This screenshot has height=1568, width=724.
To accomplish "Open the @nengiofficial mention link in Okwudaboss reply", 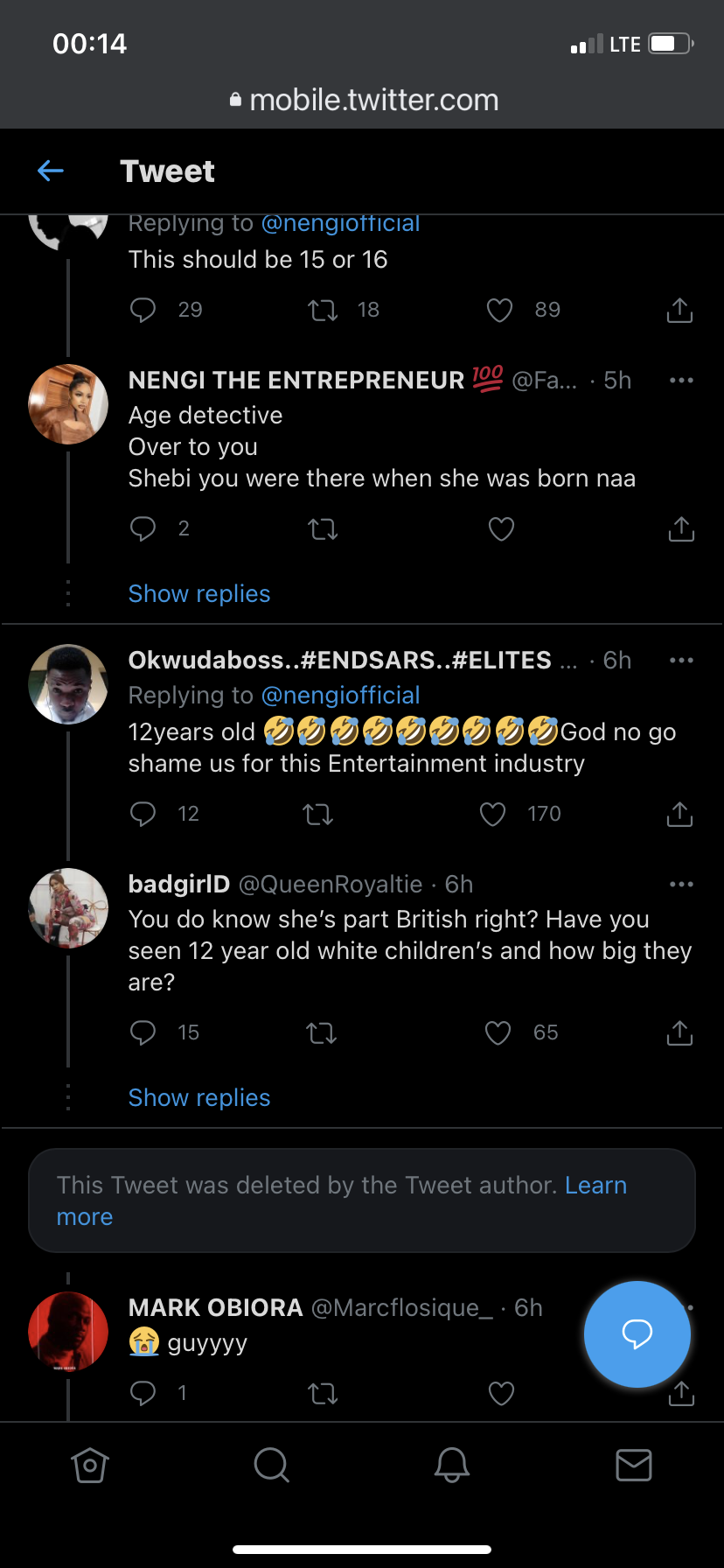I will click(x=341, y=696).
